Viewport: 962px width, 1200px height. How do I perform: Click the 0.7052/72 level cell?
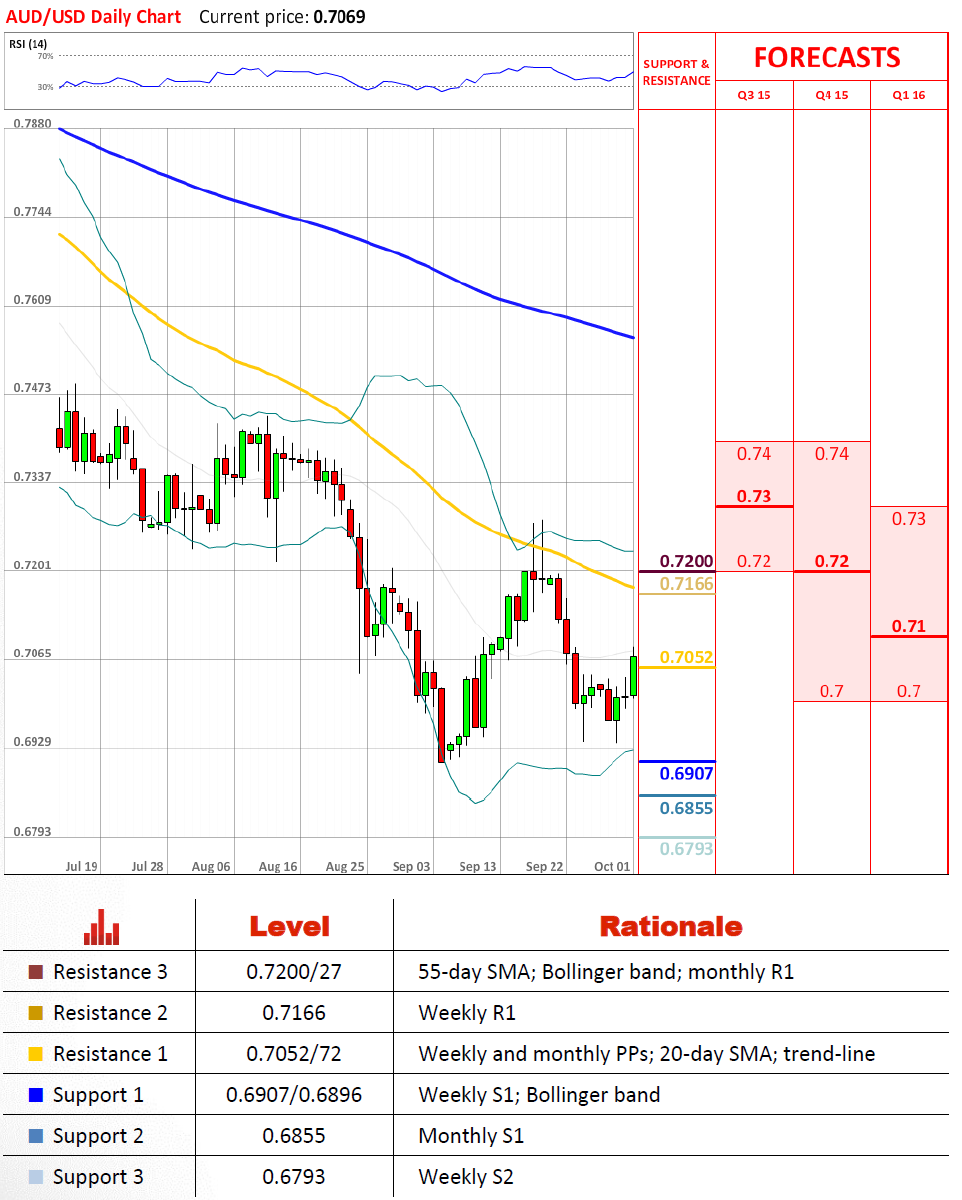[x=294, y=1054]
